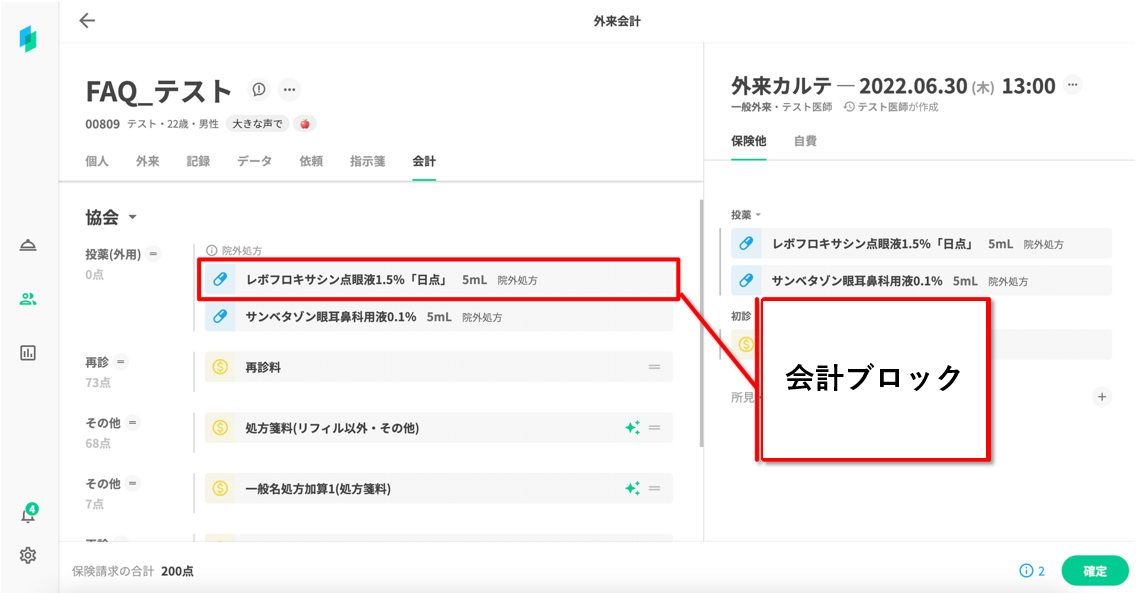Image resolution: width=1136 pixels, height=593 pixels.
Task: Click patient ID 00809 text
Action: 102,124
